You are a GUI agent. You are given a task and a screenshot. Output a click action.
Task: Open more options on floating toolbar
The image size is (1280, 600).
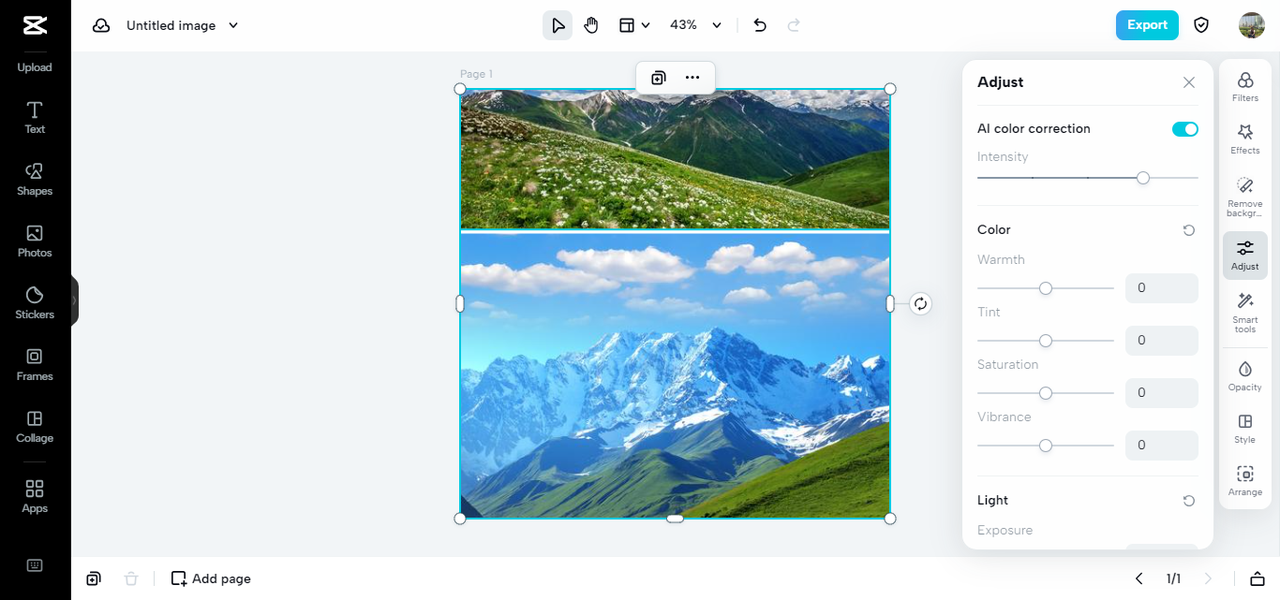tap(692, 77)
